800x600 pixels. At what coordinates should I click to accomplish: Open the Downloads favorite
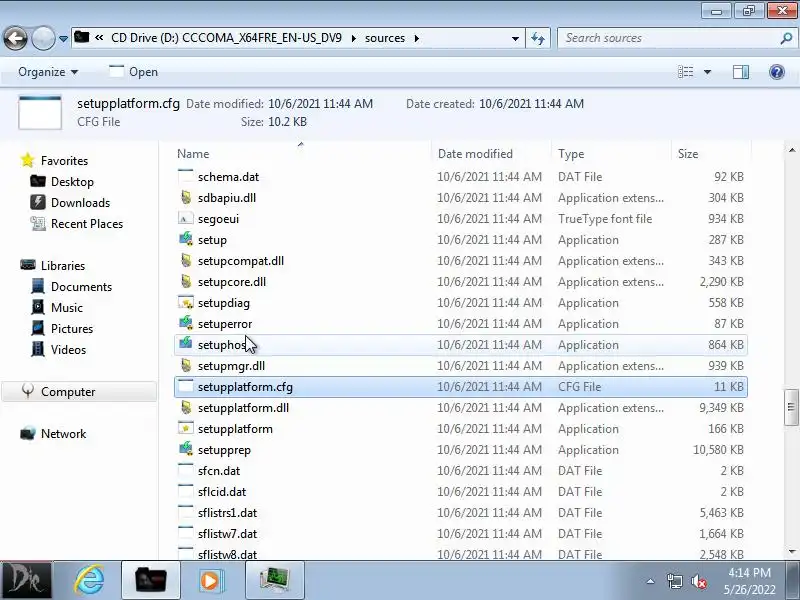[x=80, y=203]
